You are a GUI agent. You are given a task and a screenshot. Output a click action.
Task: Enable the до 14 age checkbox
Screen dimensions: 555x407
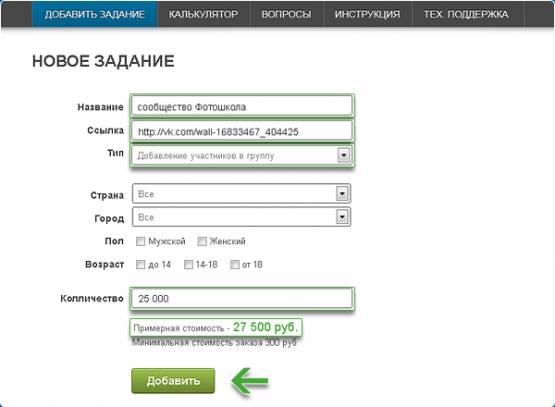tap(141, 264)
